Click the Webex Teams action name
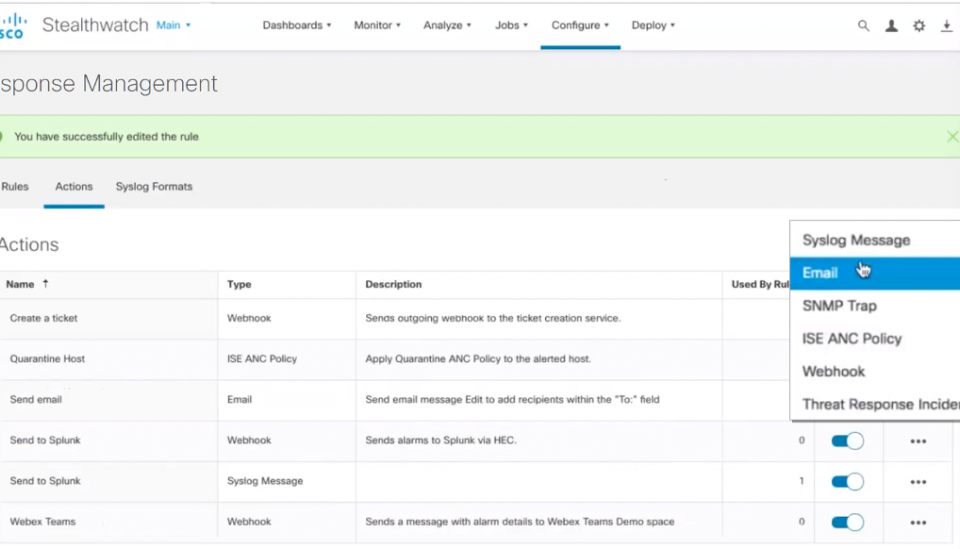Image resolution: width=960 pixels, height=549 pixels. click(x=42, y=521)
